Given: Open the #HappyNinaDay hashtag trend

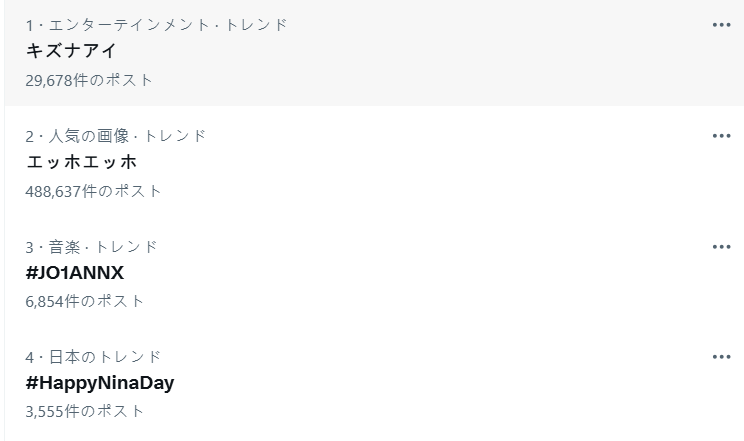Looking at the screenshot, I should pyautogui.click(x=100, y=383).
